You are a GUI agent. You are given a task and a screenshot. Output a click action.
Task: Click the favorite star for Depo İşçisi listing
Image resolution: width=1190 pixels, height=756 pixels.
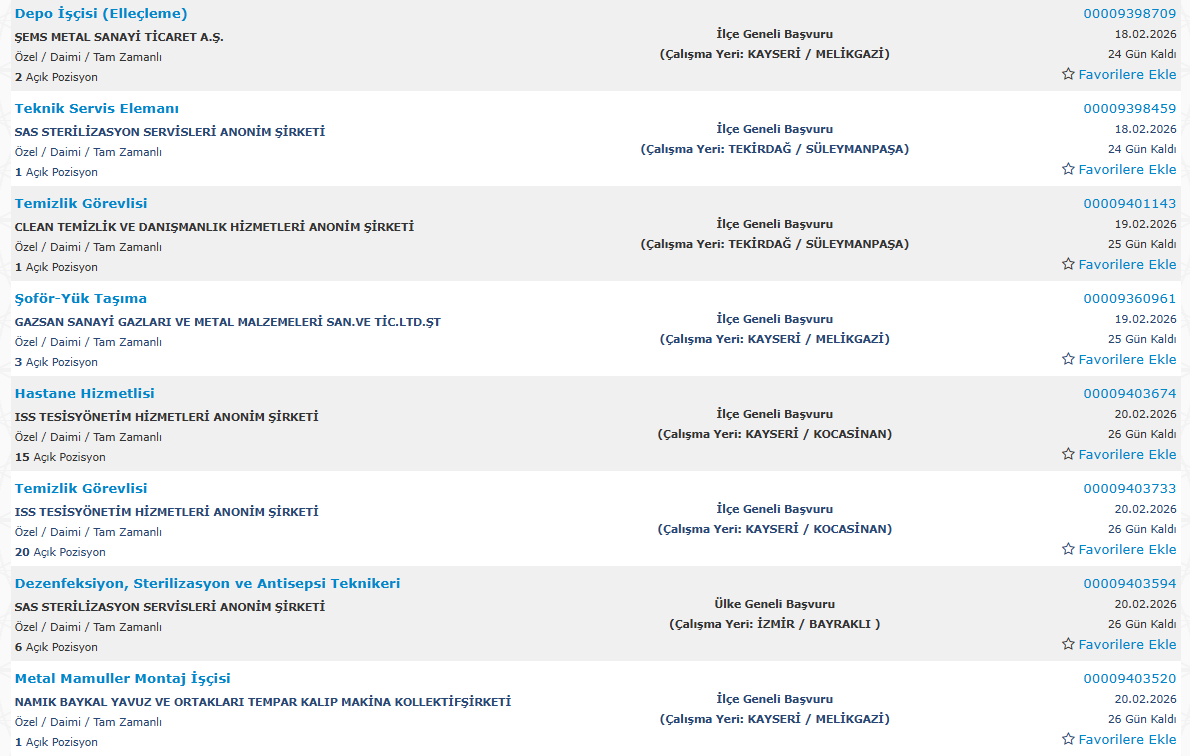[1068, 74]
